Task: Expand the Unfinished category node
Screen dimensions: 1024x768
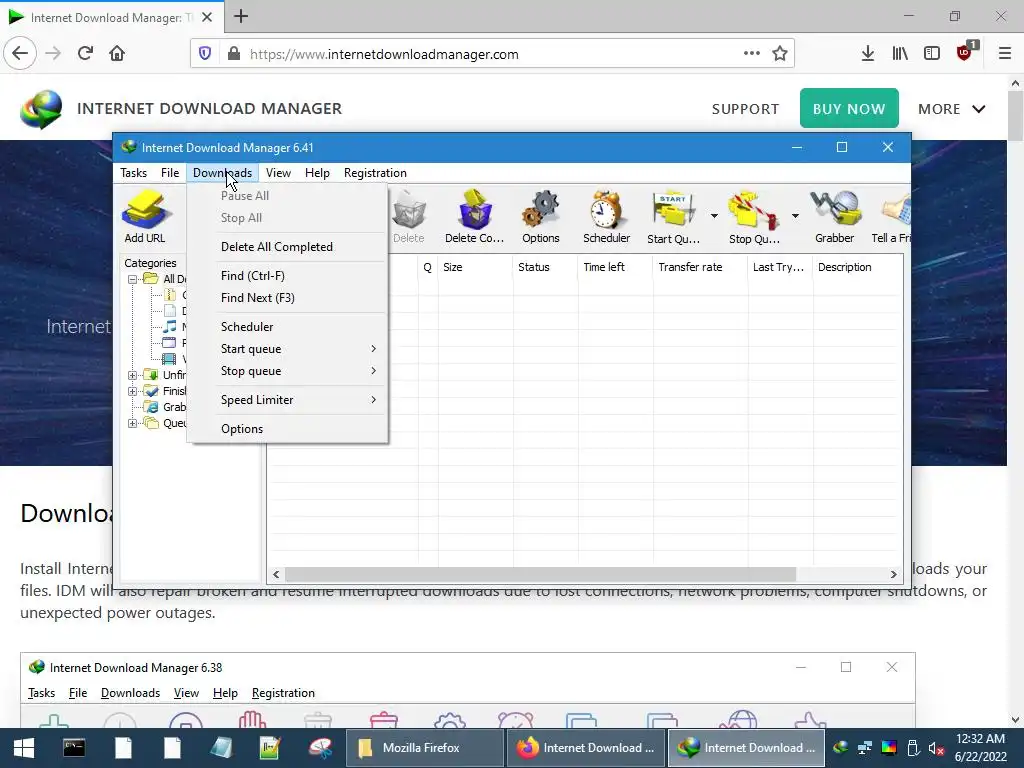Action: click(133, 375)
